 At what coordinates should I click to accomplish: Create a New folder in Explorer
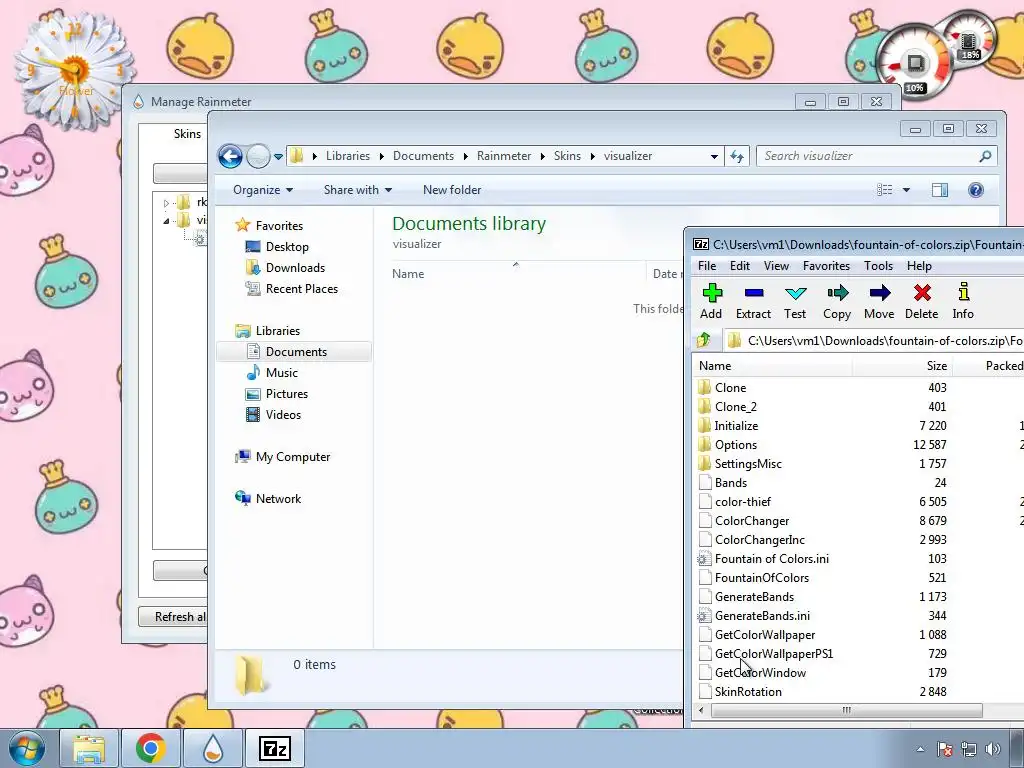452,190
